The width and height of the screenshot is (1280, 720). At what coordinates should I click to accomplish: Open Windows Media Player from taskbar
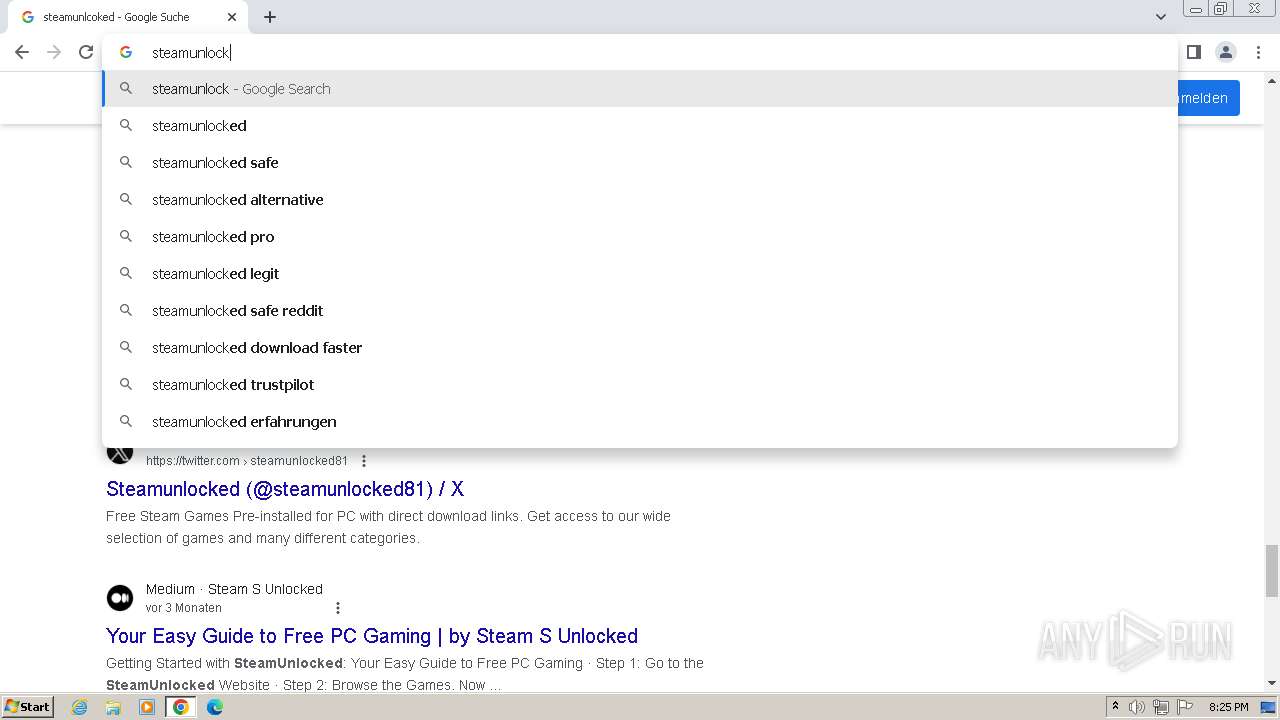[147, 707]
